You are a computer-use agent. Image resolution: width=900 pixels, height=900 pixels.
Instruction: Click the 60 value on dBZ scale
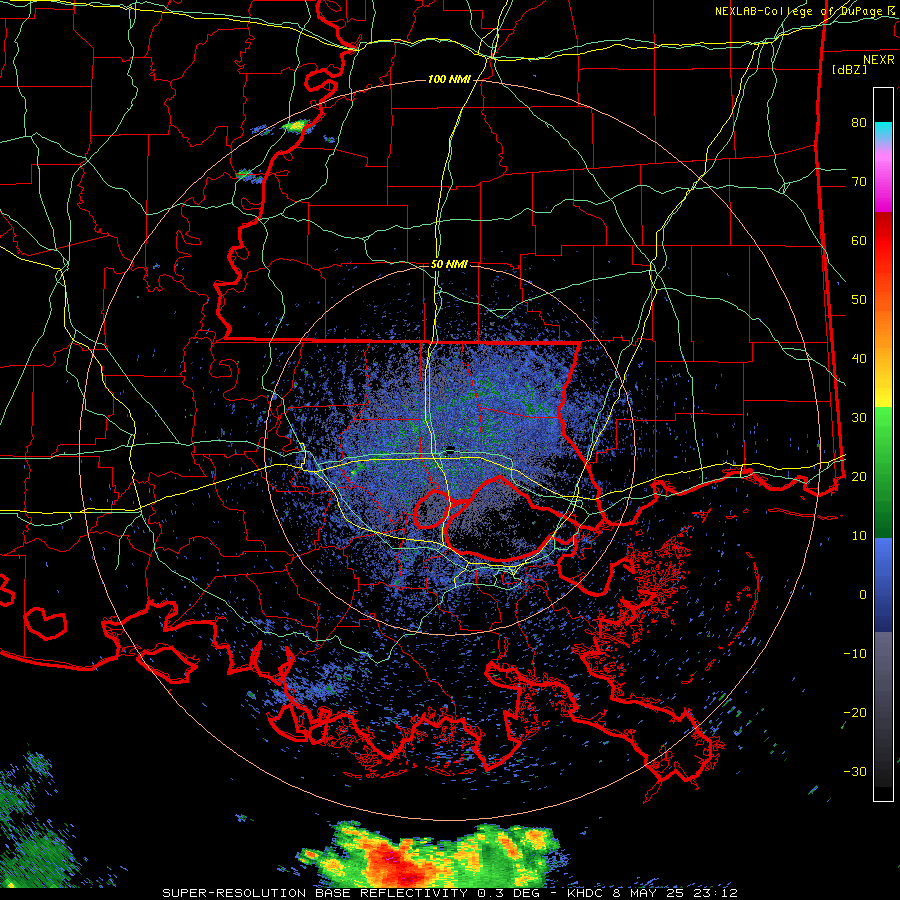point(859,240)
